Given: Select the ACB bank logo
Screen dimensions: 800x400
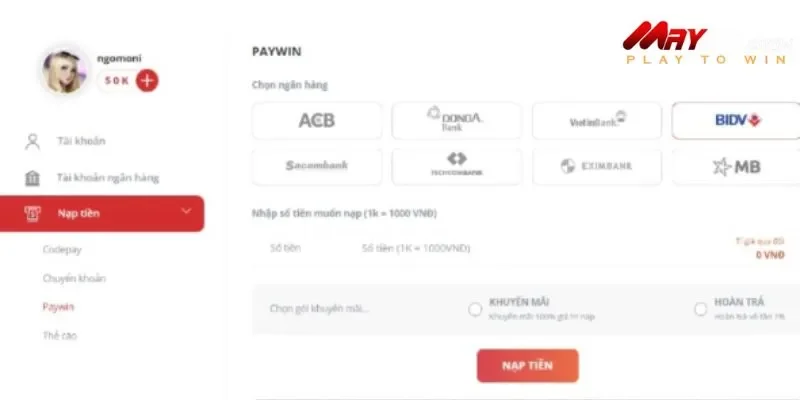Looking at the screenshot, I should coord(317,121).
